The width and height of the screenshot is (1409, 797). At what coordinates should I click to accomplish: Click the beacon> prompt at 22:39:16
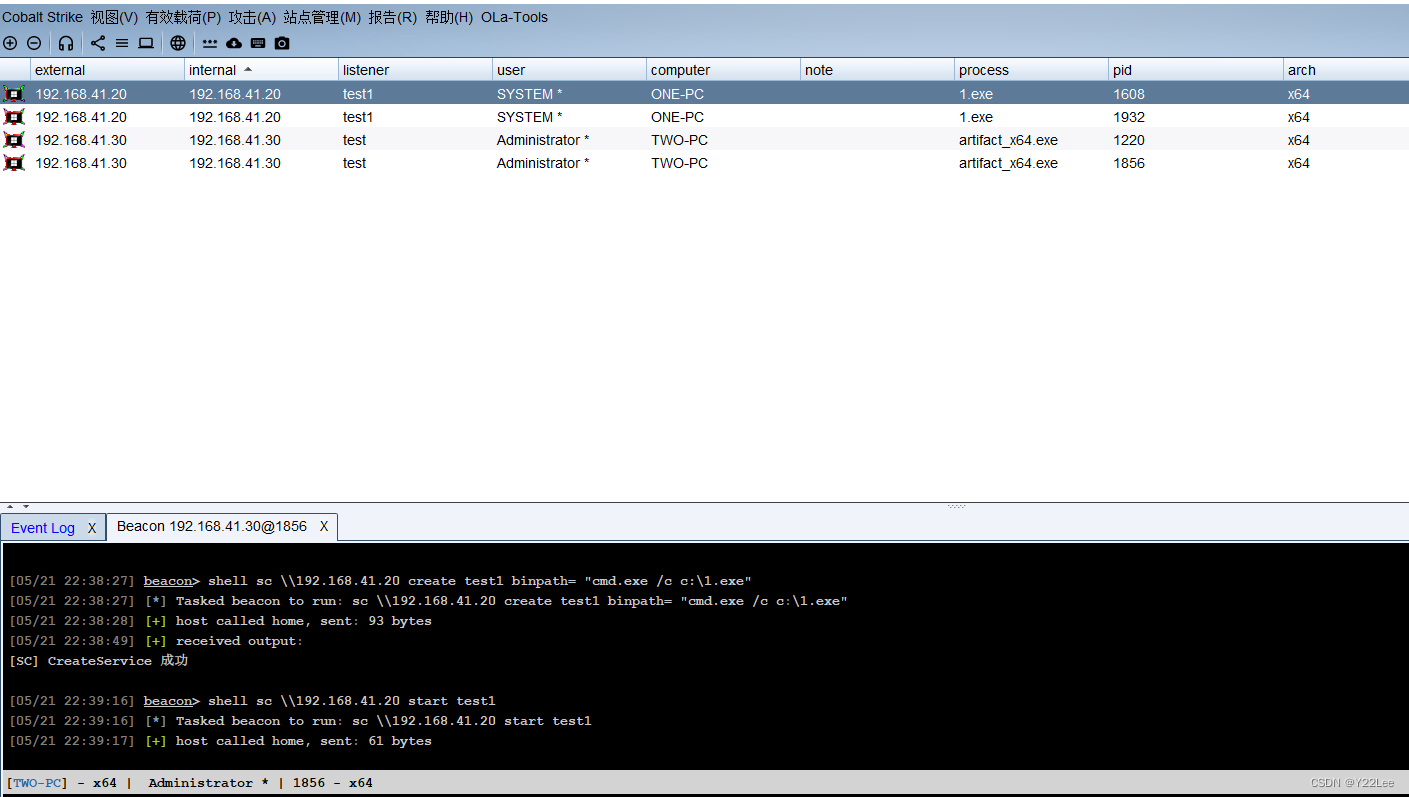point(172,701)
